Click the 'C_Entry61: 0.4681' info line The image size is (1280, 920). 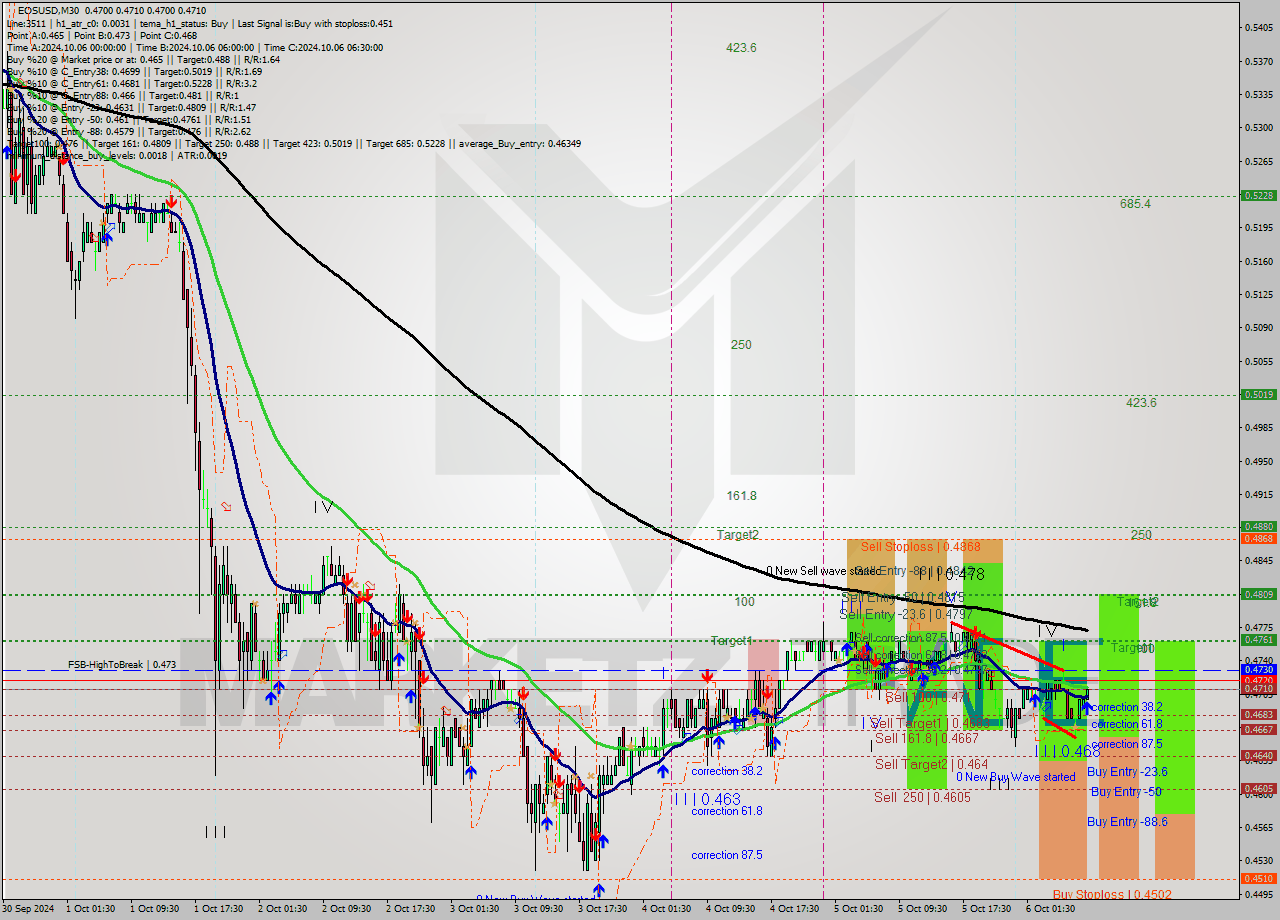coord(132,83)
